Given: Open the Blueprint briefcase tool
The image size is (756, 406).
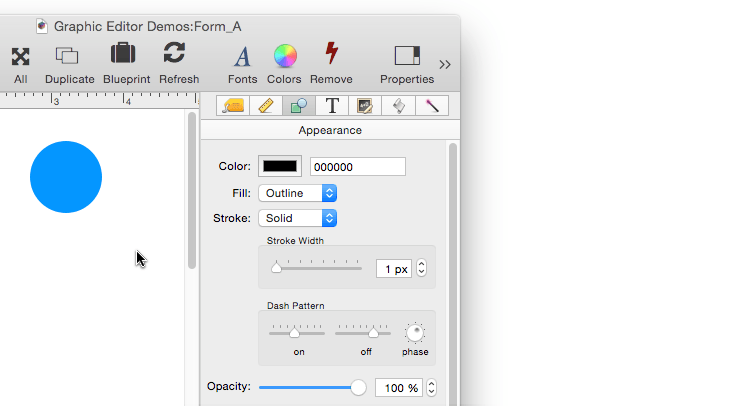Looking at the screenshot, I should coord(123,53).
